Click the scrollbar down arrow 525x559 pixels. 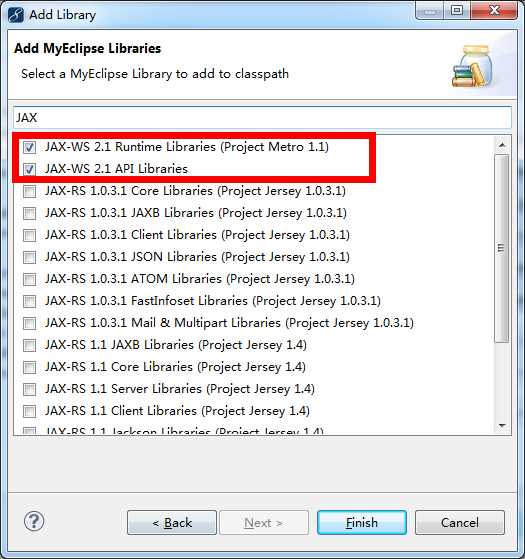502,425
